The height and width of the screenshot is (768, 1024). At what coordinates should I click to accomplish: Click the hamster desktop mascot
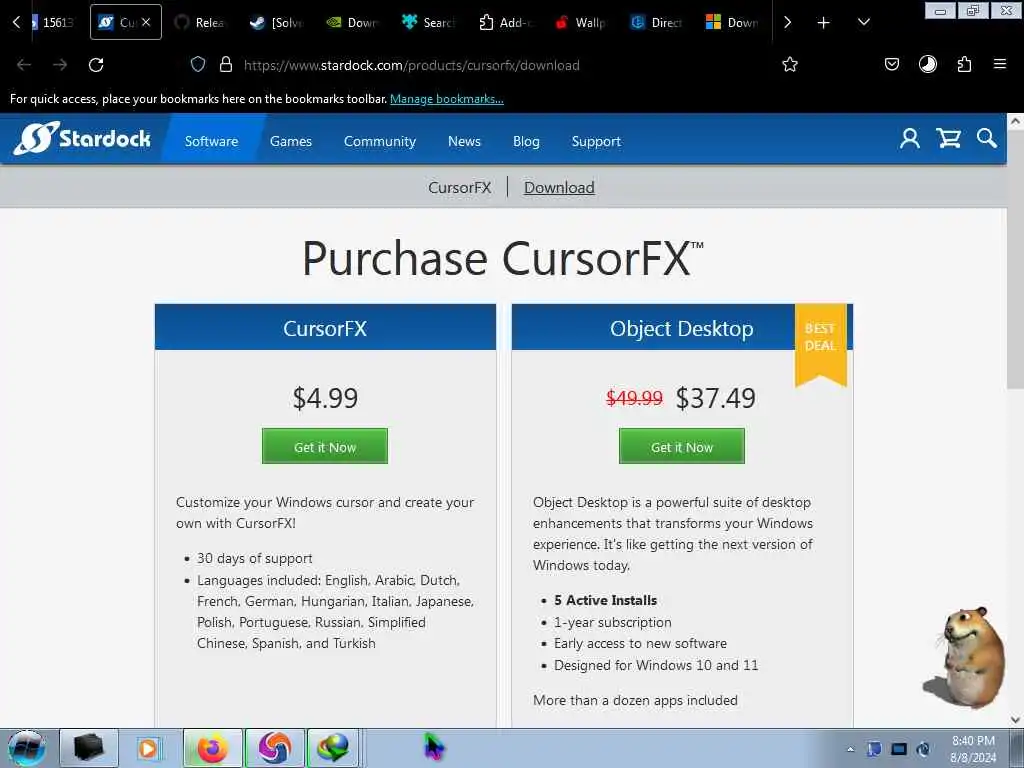coord(965,656)
